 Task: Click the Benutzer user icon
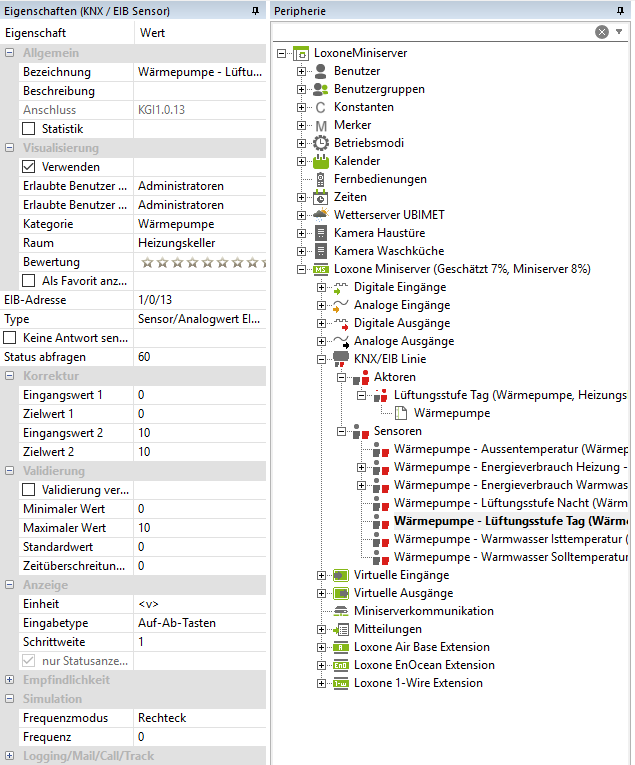(x=320, y=71)
